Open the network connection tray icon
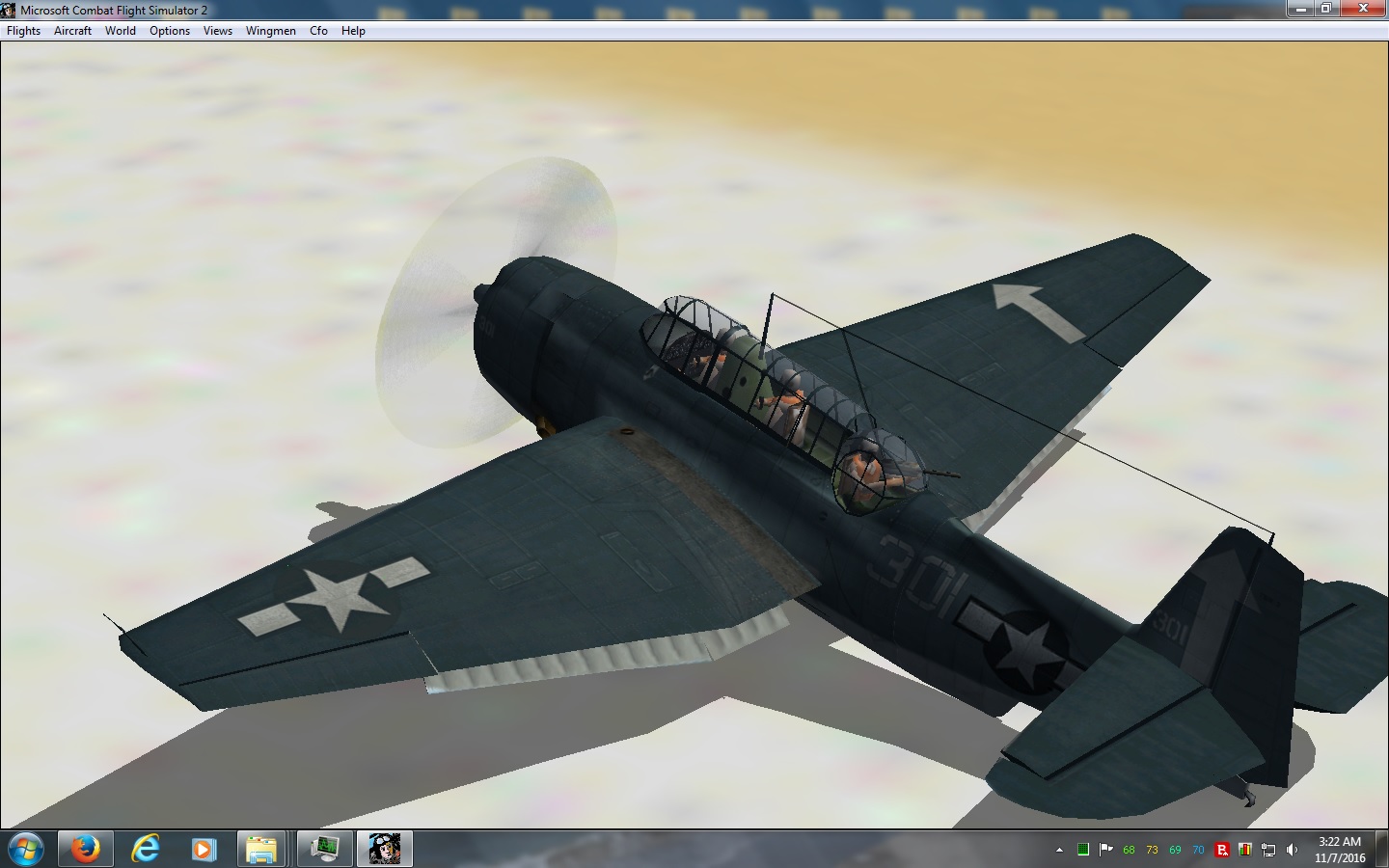The width and height of the screenshot is (1389, 868). [1268, 850]
